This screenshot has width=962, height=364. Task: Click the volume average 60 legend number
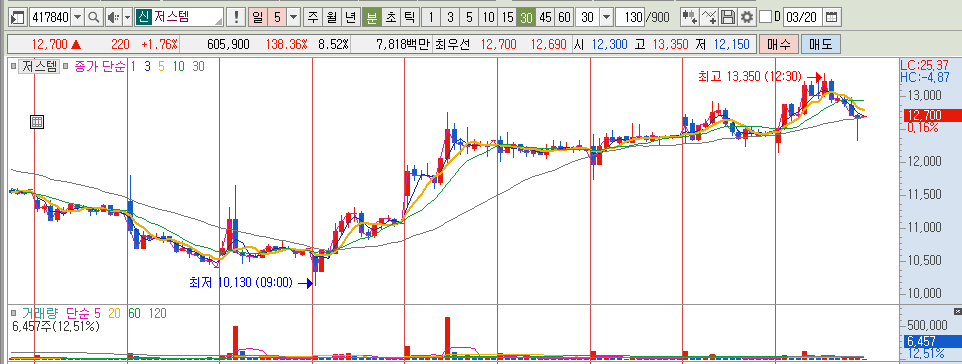pyautogui.click(x=134, y=314)
